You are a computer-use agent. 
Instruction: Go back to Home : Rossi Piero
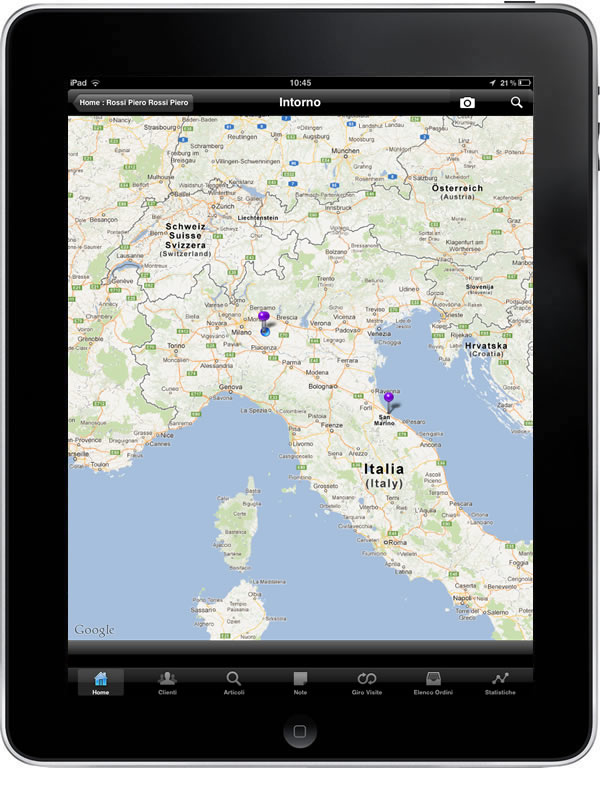click(133, 103)
